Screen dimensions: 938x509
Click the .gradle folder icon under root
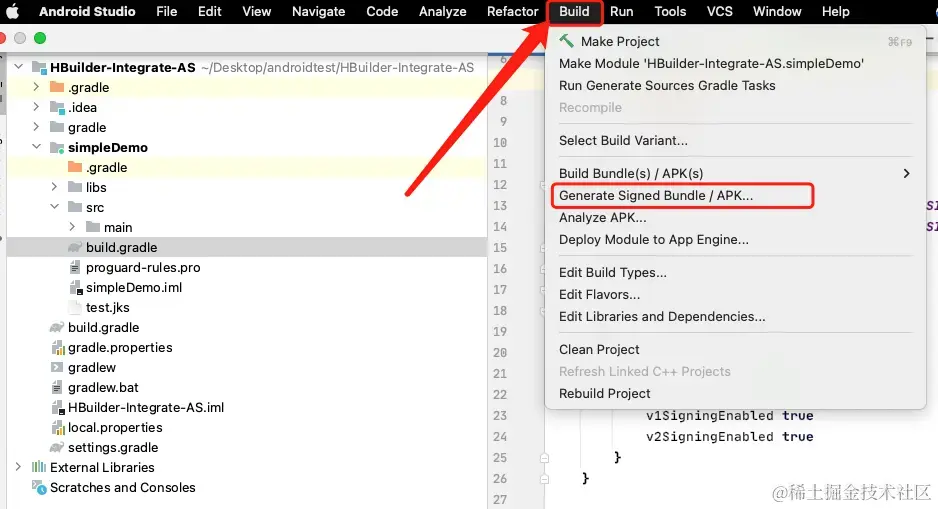click(57, 87)
